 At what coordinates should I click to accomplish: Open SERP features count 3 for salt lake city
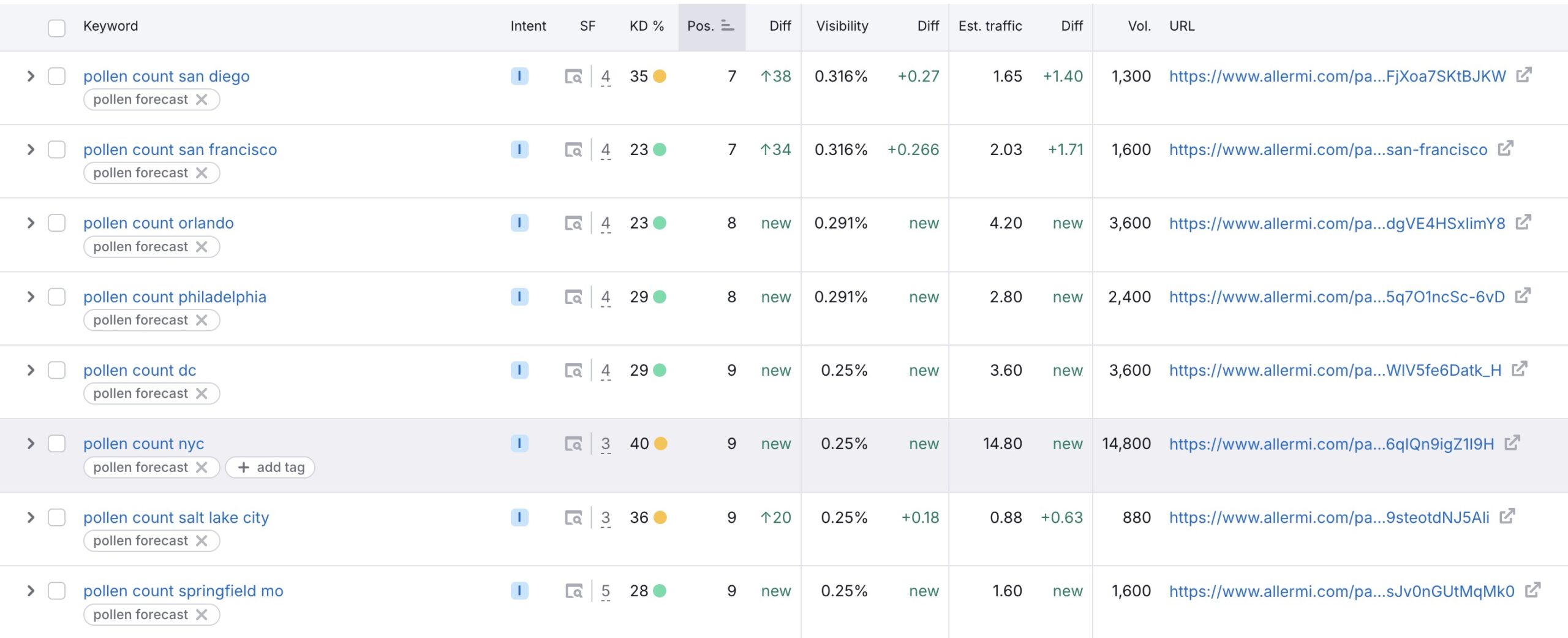click(605, 518)
